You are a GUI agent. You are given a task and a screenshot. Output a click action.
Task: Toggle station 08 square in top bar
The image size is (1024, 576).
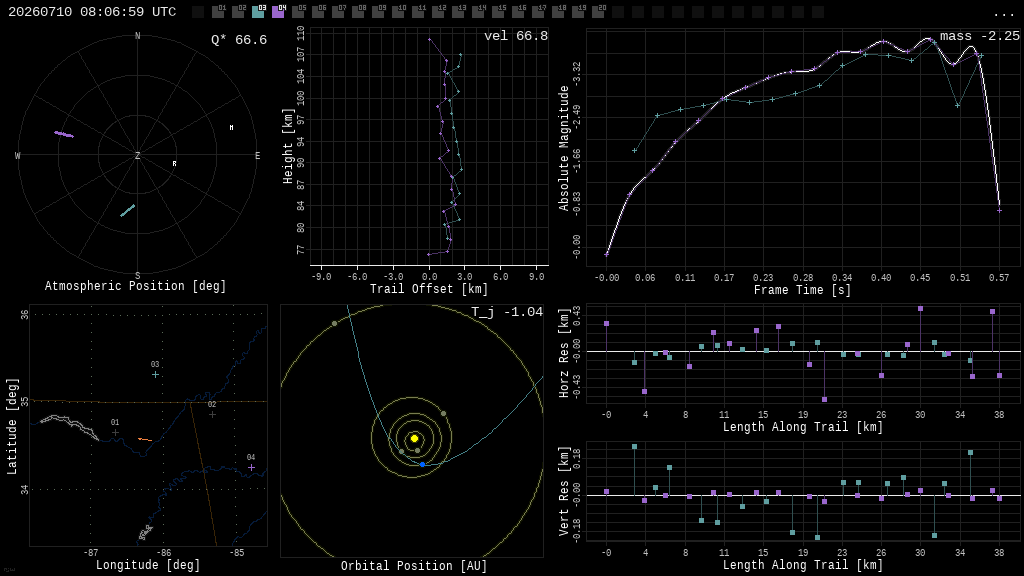tap(358, 12)
